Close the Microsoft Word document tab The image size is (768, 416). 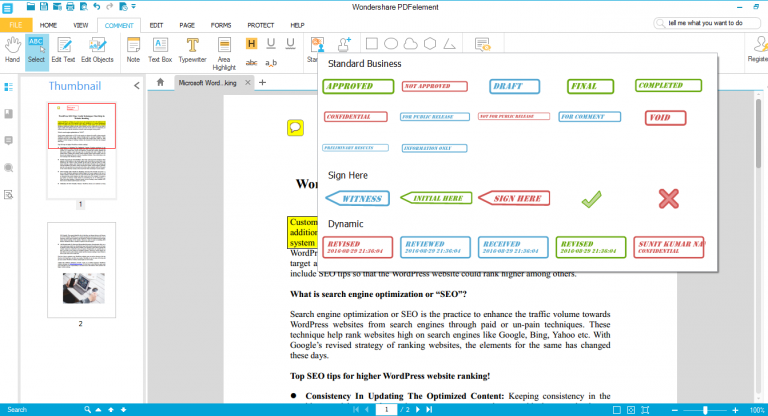click(248, 82)
